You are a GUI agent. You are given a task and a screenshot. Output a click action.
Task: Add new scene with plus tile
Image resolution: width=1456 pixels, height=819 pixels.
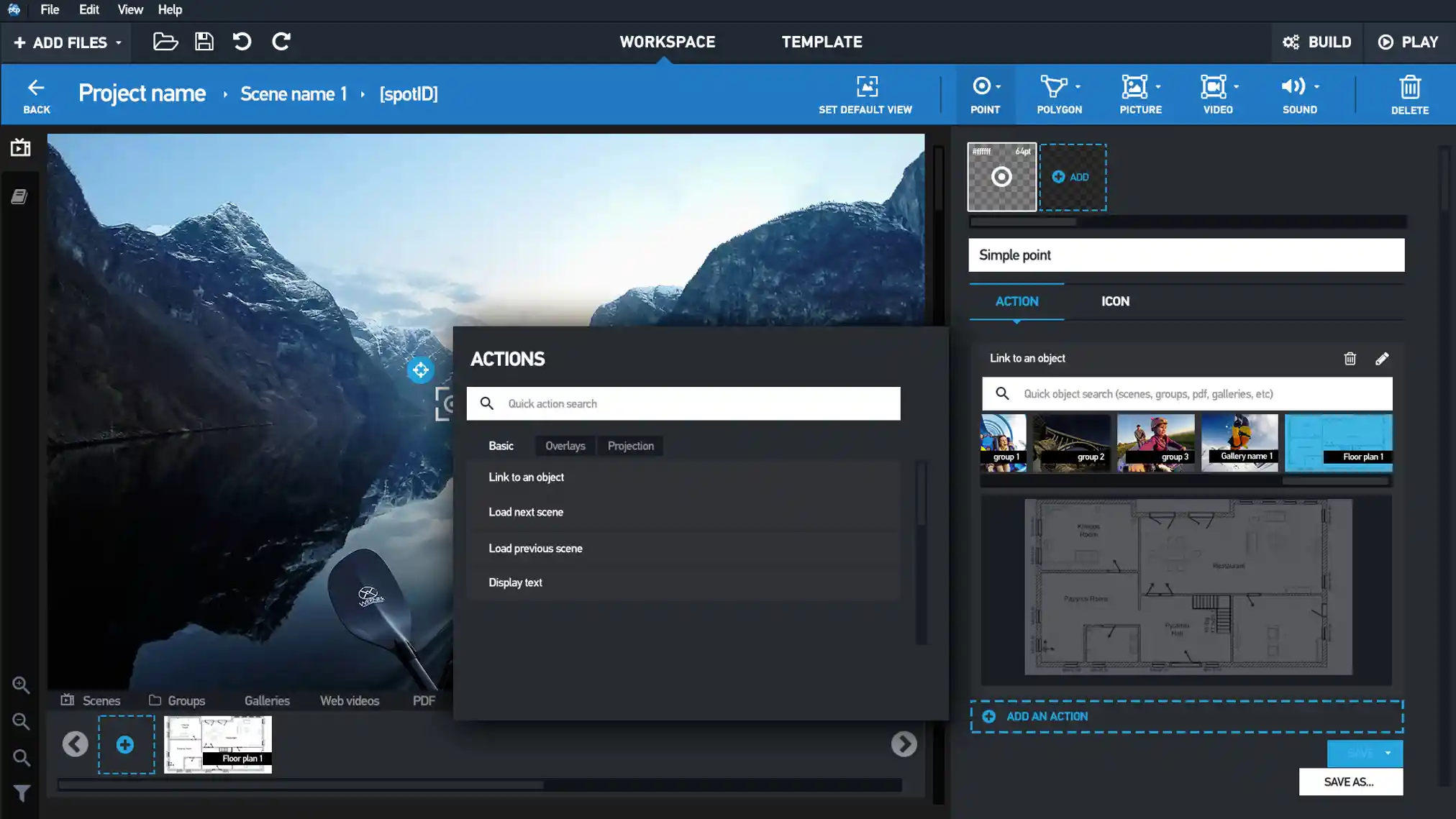[x=126, y=744]
